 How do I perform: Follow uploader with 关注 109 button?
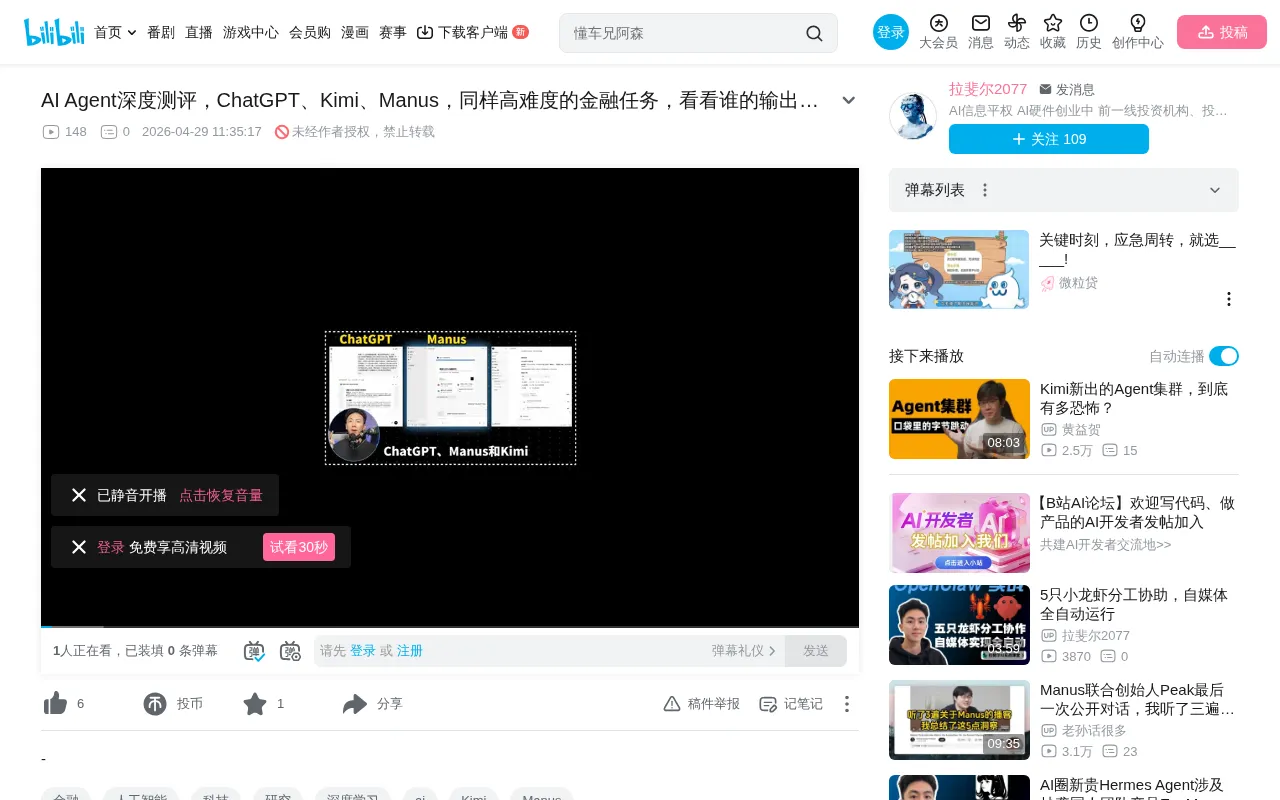coord(1049,139)
